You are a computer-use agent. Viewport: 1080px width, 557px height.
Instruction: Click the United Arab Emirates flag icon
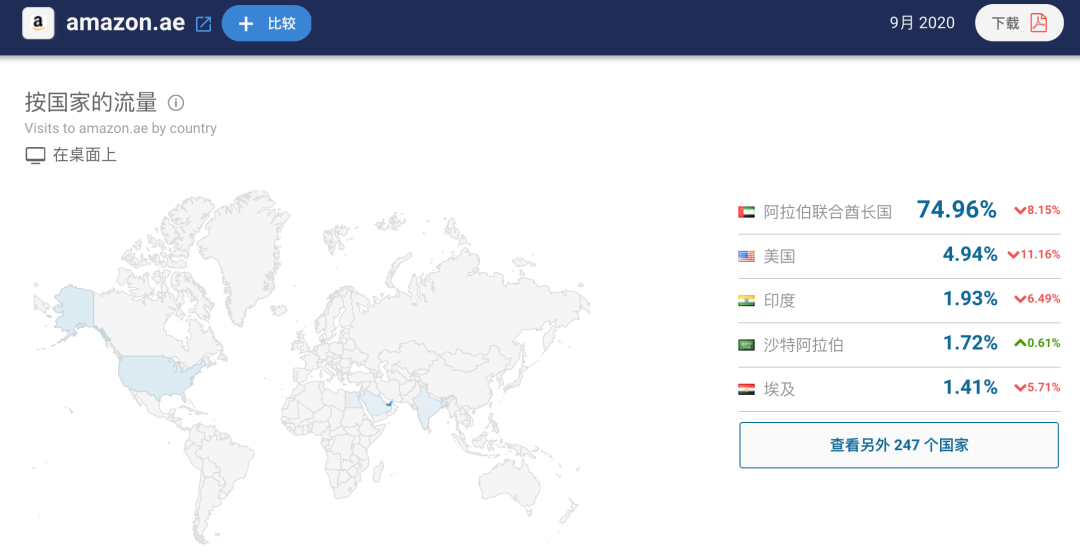pos(746,212)
